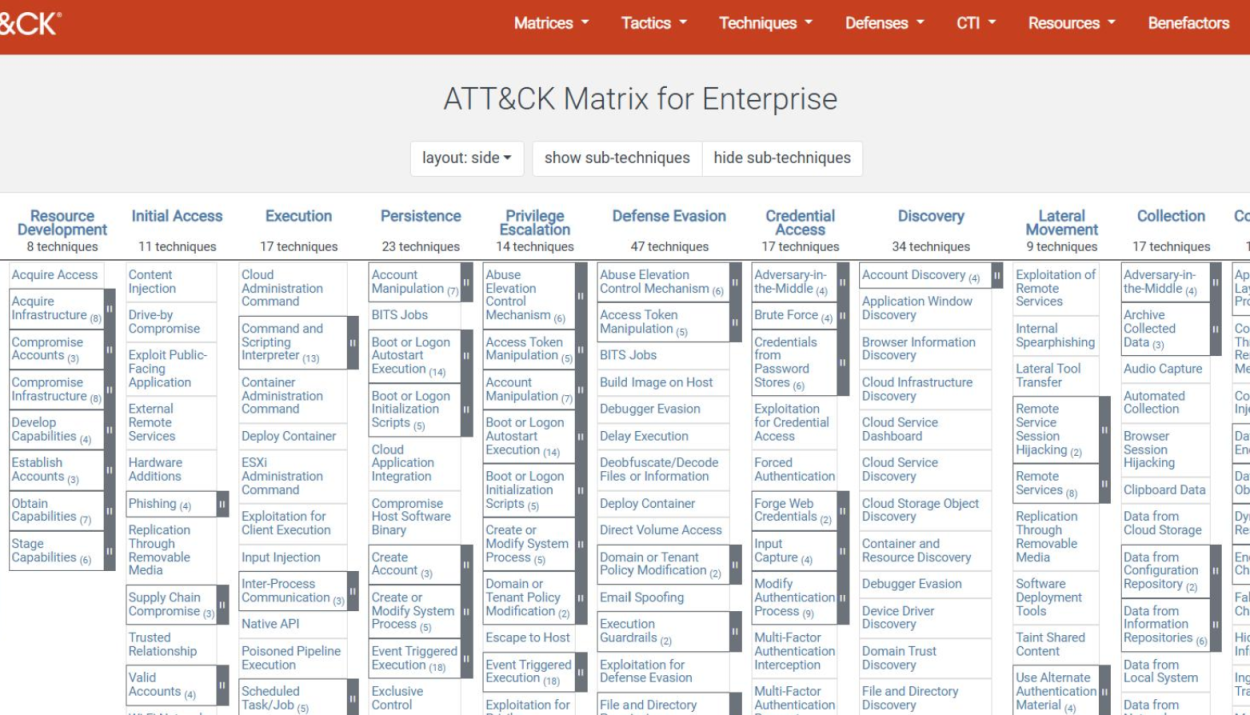Expand Execution Guardrails sub-techniques handle
The width and height of the screenshot is (1250, 715).
tap(735, 632)
